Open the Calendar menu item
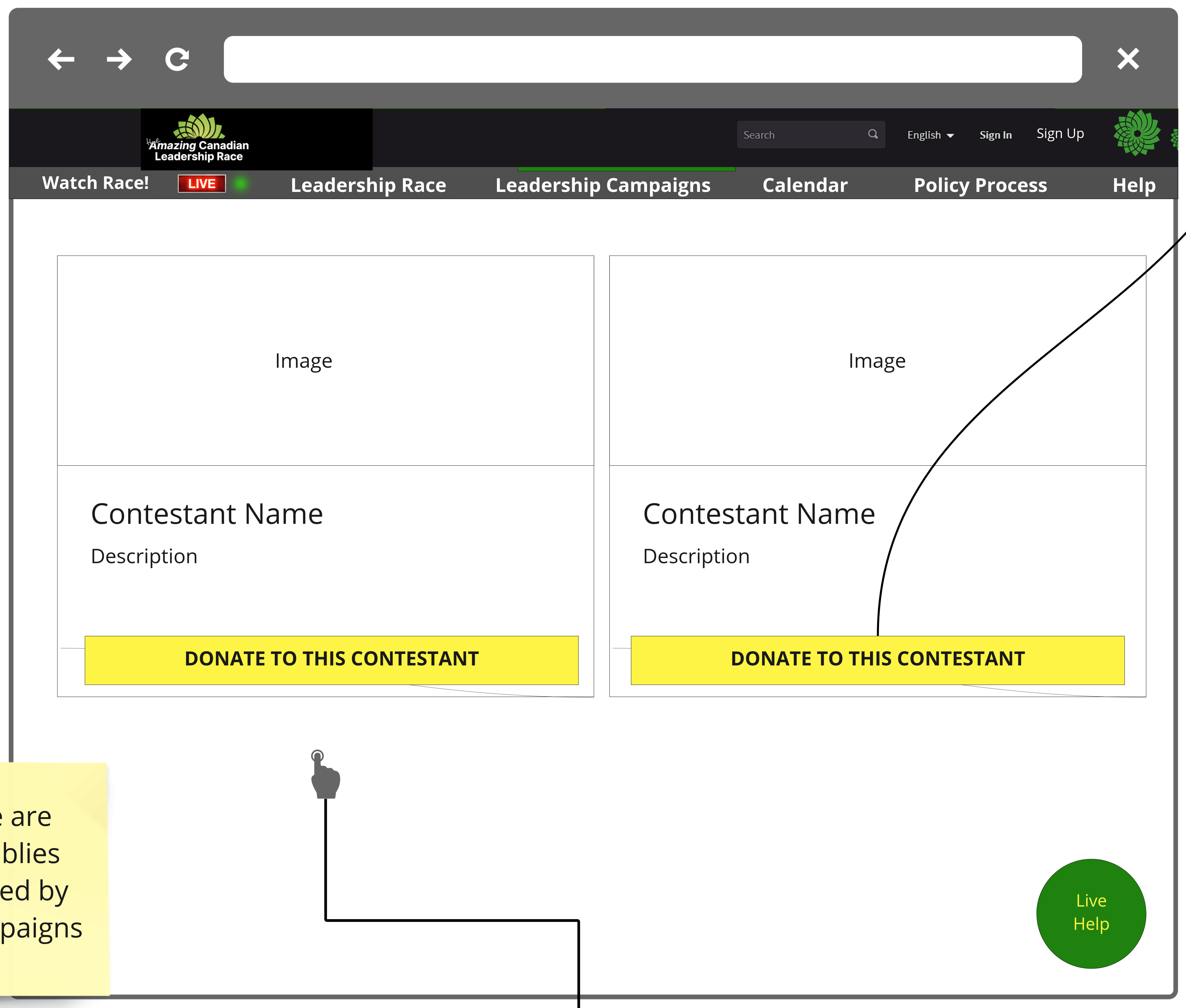Viewport: 1186px width, 1008px height. coord(804,185)
